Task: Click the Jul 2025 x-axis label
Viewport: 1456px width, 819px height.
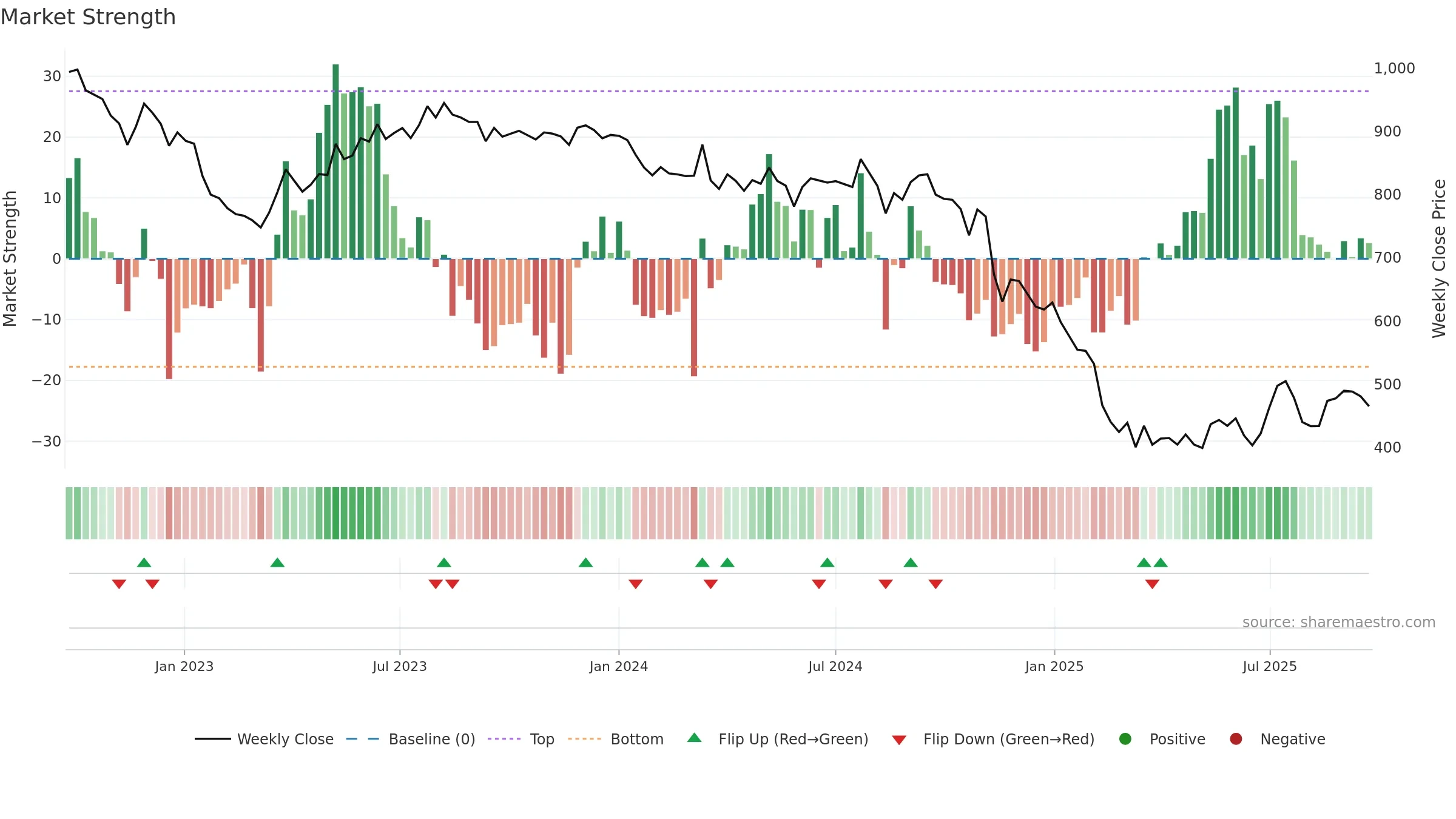Action: pos(1270,666)
